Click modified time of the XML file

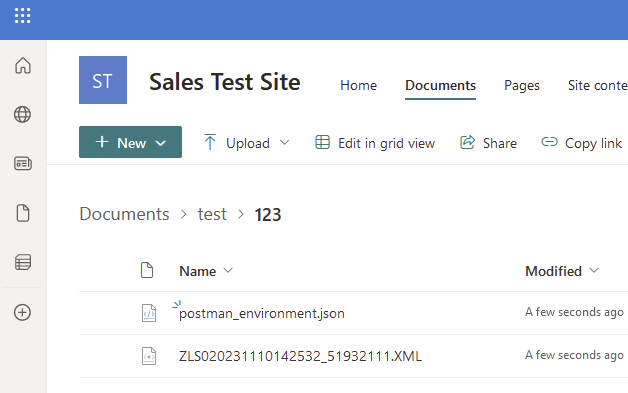(574, 355)
